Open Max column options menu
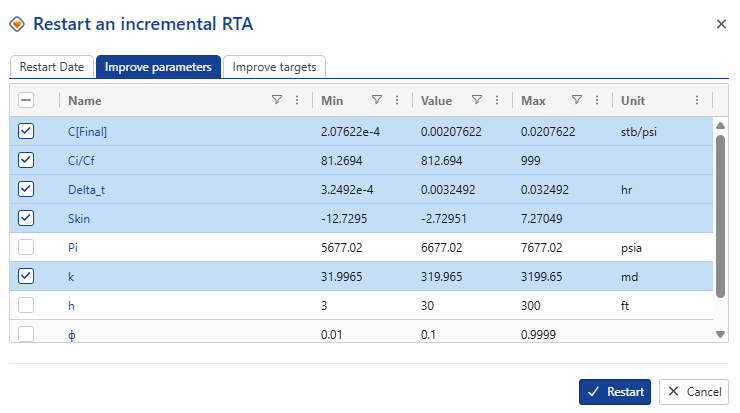This screenshot has height=413, width=740. coord(597,100)
